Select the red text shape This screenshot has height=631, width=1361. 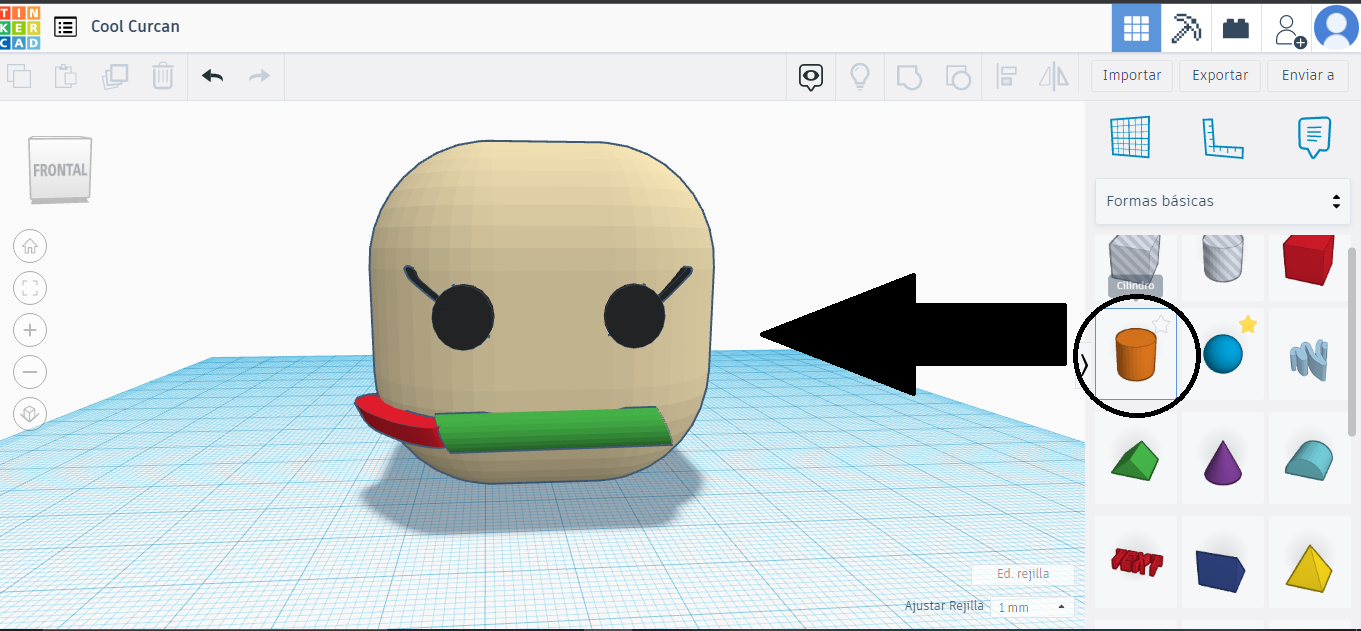click(1136, 562)
